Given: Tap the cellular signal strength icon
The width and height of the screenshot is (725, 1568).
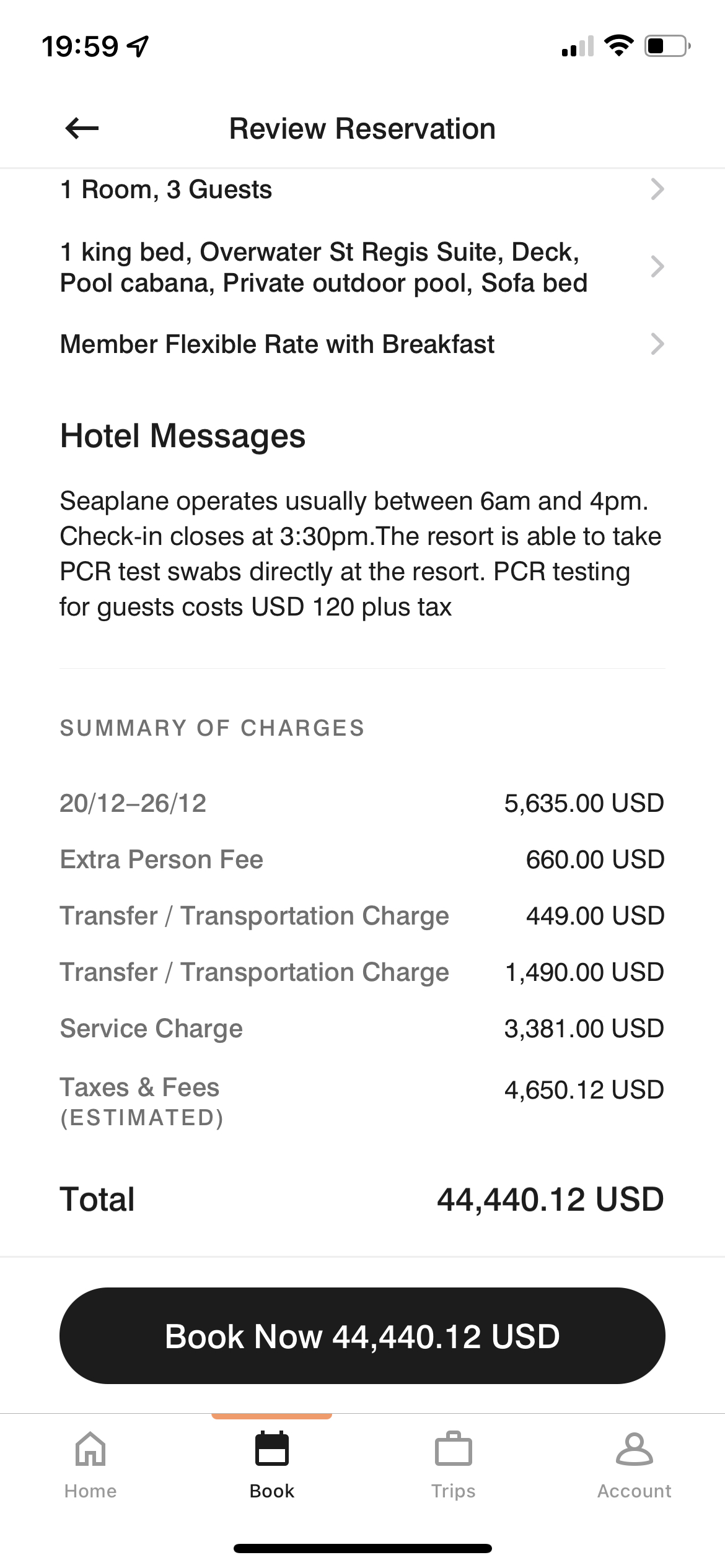Looking at the screenshot, I should click(578, 46).
